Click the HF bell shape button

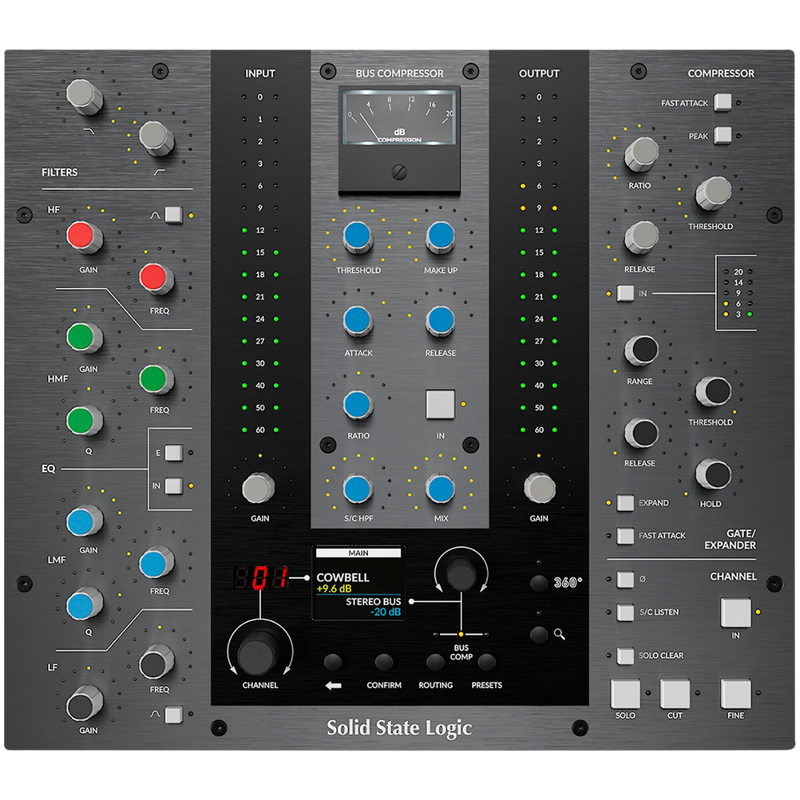point(174,214)
